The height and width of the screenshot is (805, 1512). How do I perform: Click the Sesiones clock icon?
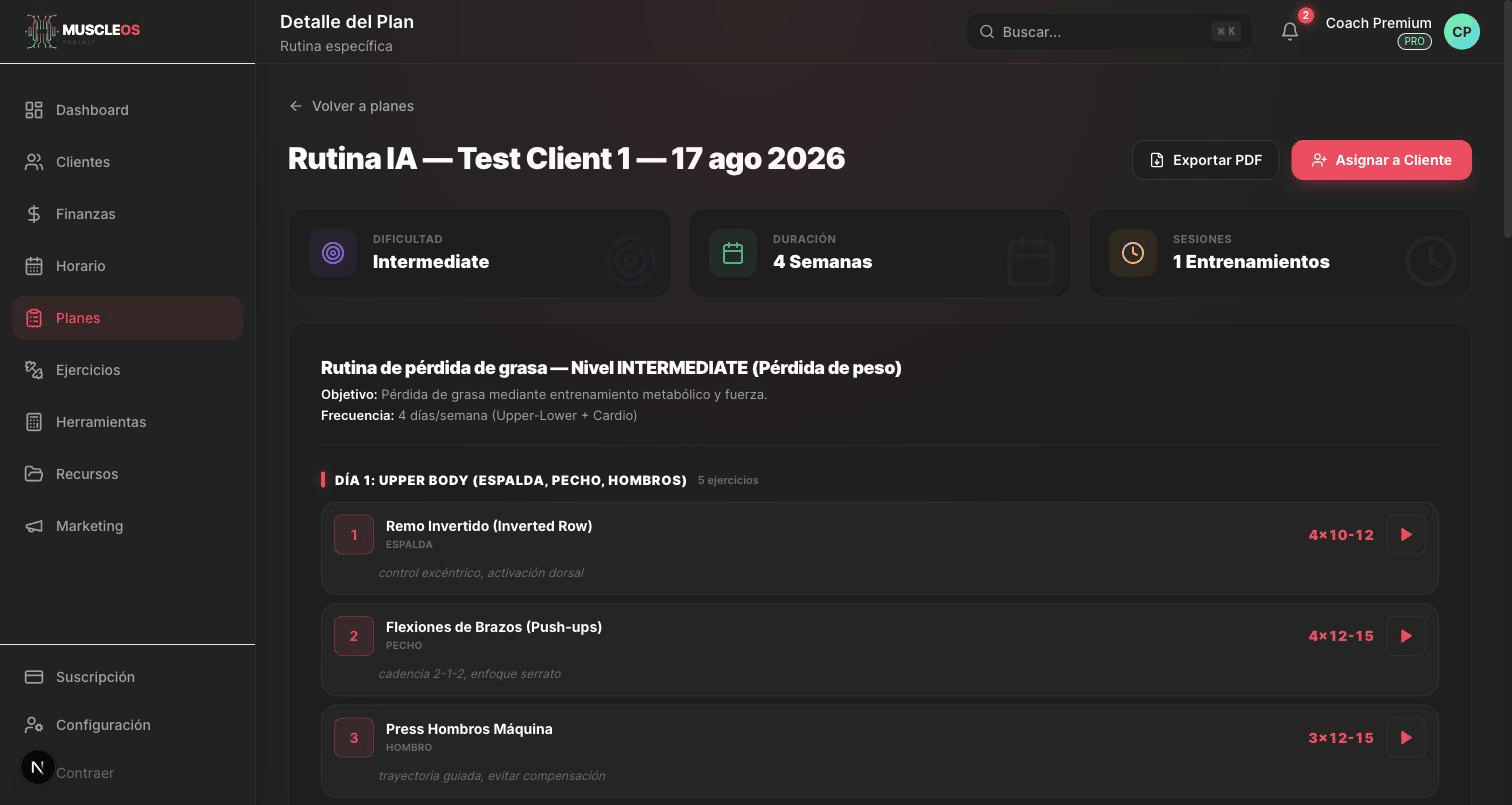point(1133,253)
